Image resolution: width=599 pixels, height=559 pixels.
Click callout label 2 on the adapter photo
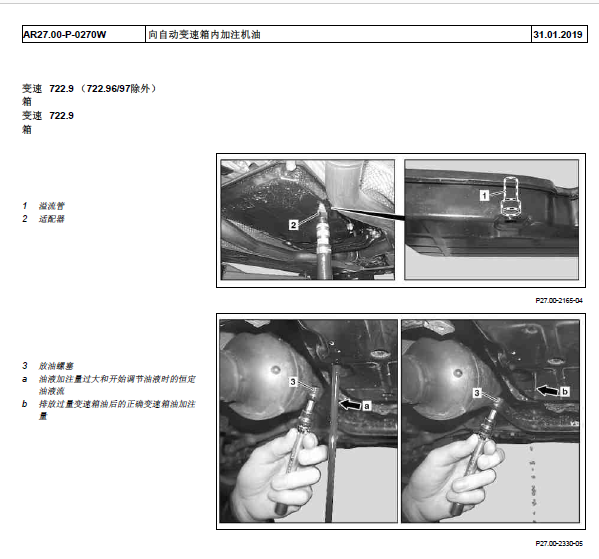[293, 225]
